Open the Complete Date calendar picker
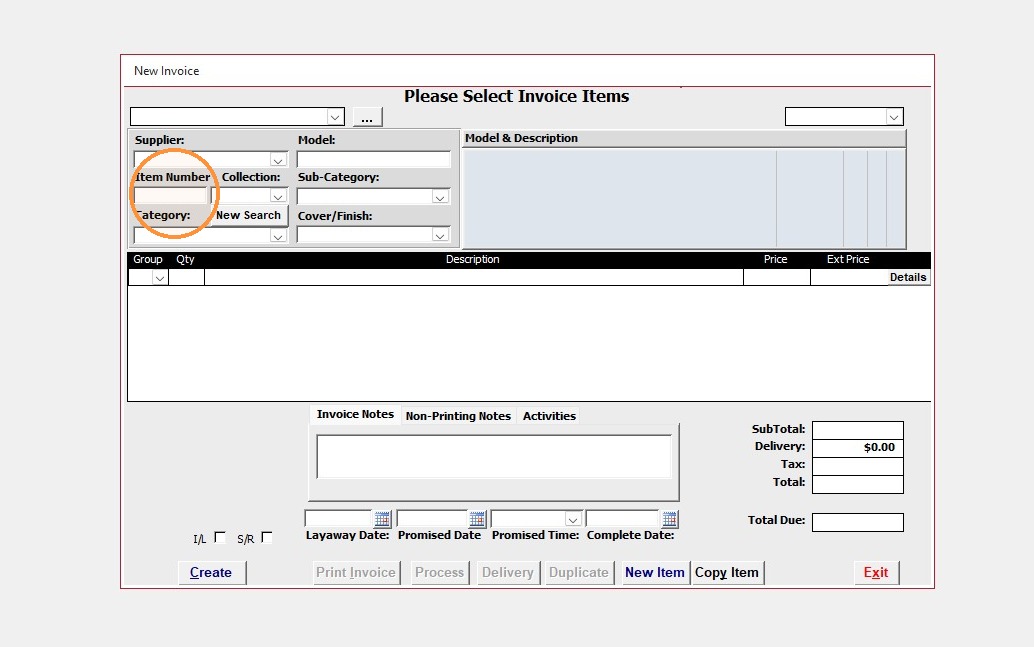The image size is (1034, 647). click(669, 519)
